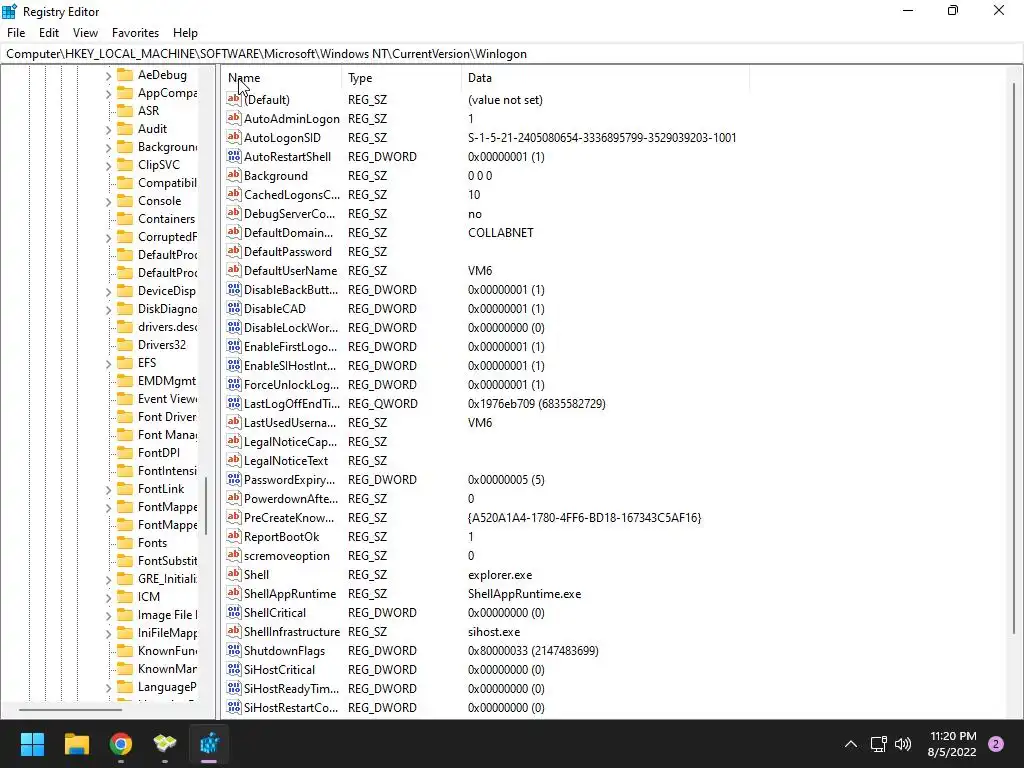Select the ASR key in tree
Screen dimensions: 1024x768
click(148, 110)
